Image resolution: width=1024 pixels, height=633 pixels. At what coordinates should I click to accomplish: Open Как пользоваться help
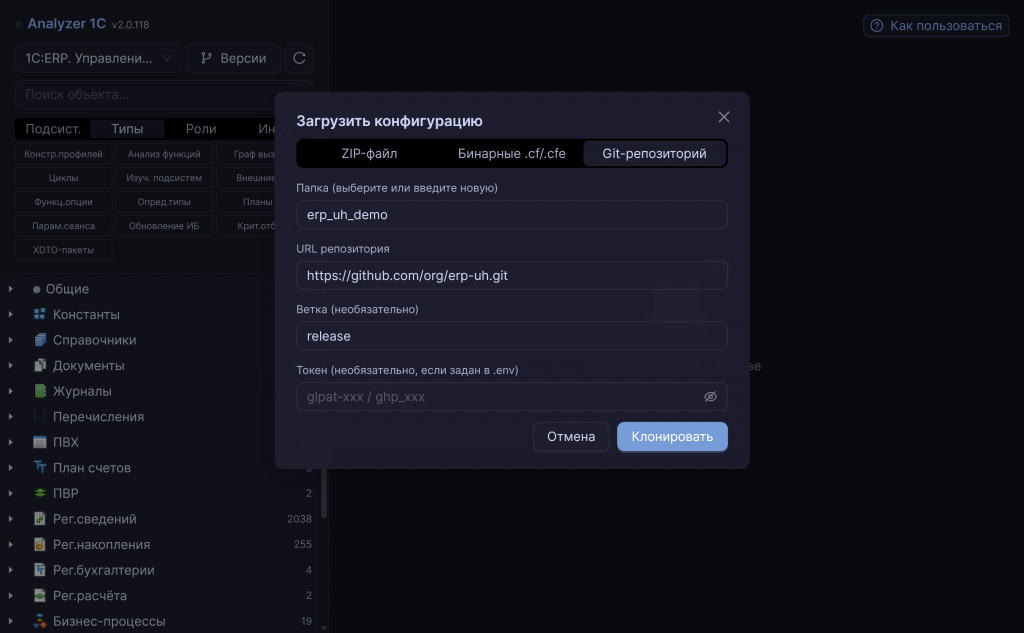coord(936,25)
